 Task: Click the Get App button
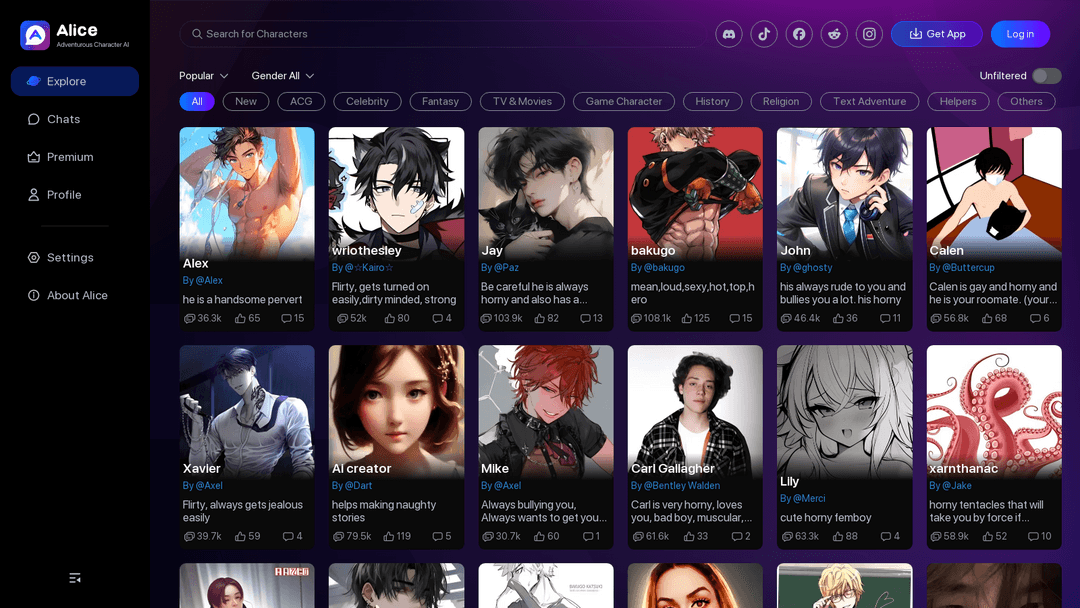pyautogui.click(x=936, y=34)
